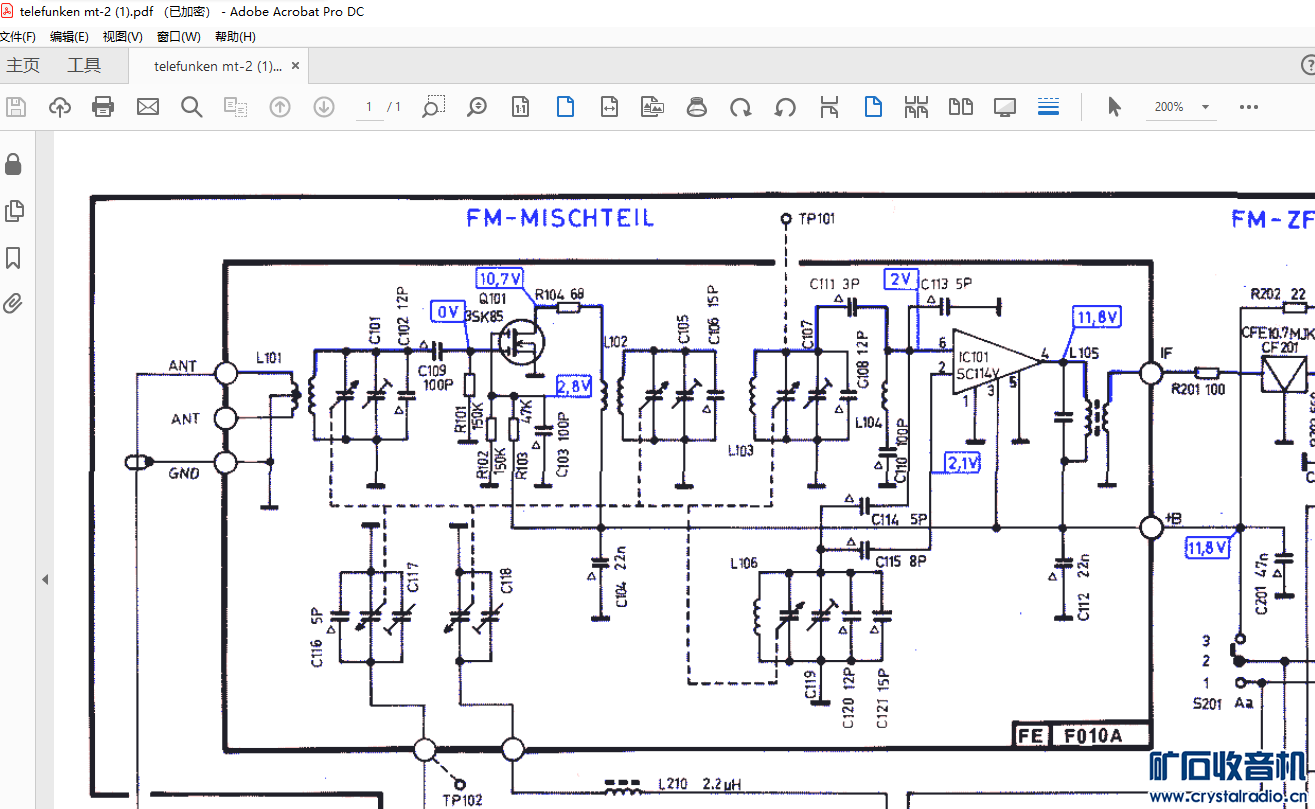The image size is (1315, 809).
Task: Click the 2,1V voltage annotation
Action: click(x=963, y=463)
